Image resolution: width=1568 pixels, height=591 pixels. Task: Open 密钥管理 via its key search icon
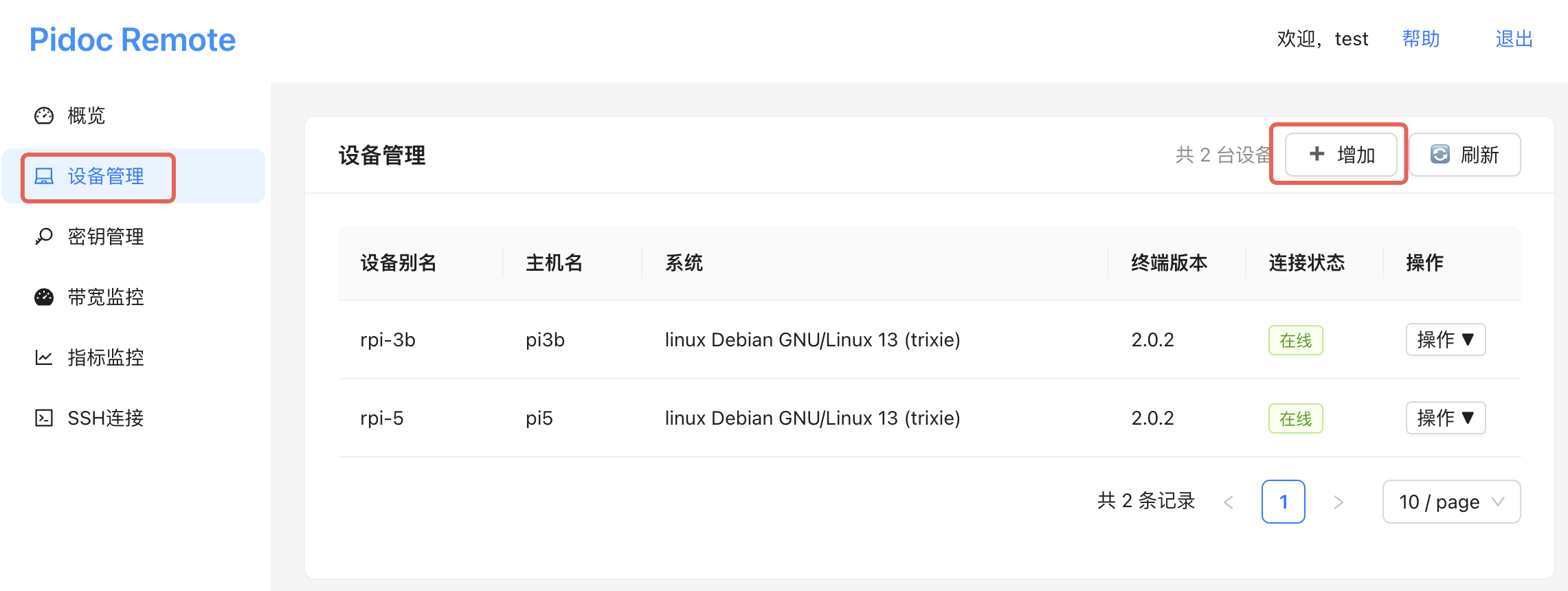point(43,236)
